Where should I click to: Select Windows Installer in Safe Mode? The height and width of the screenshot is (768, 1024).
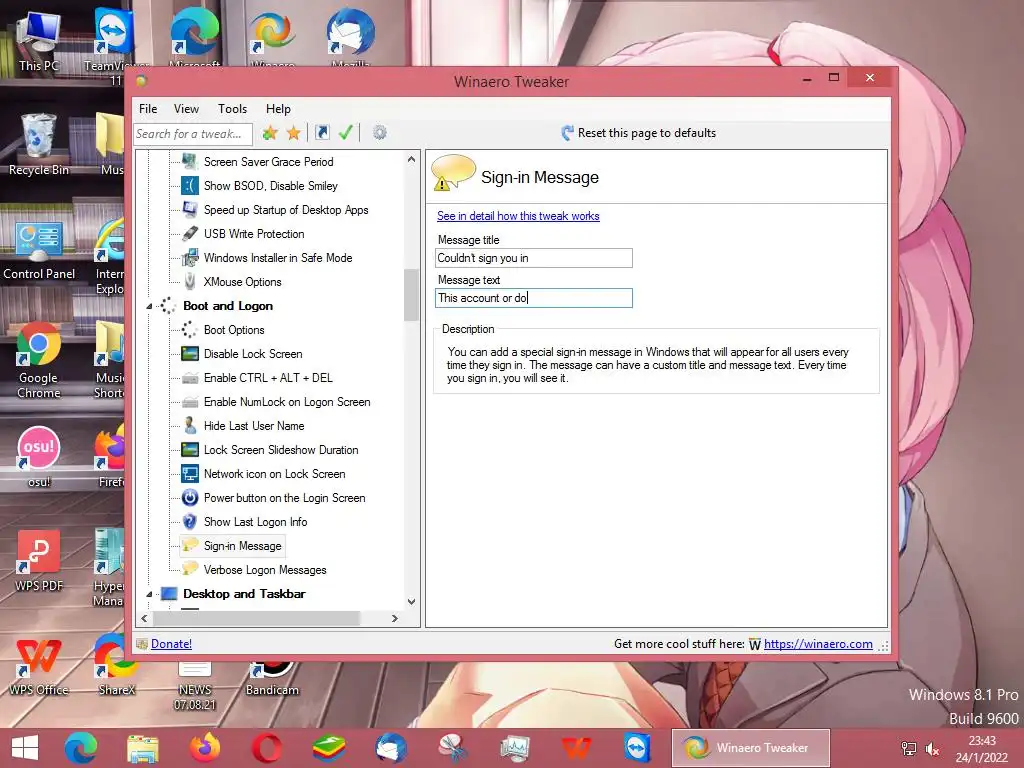[x=278, y=257]
